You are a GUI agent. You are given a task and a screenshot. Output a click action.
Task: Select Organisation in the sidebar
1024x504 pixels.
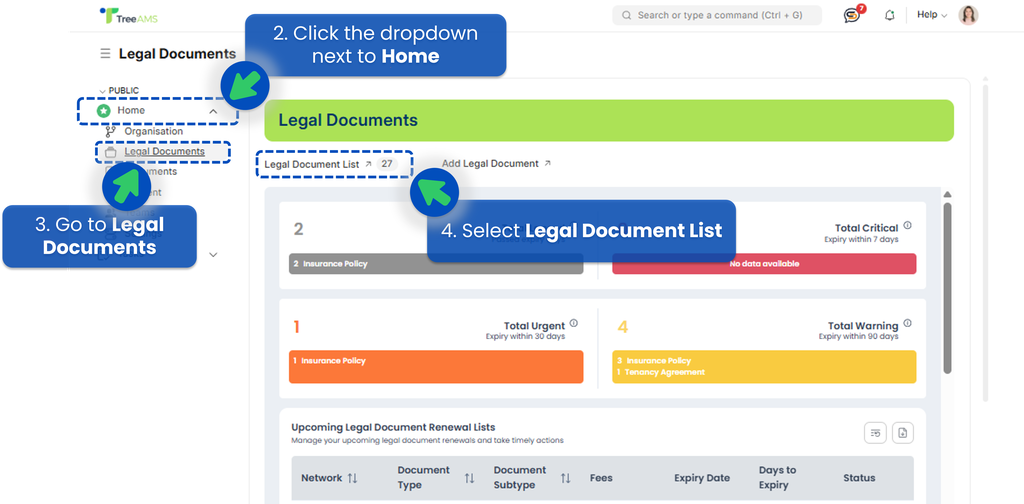[x=153, y=131]
